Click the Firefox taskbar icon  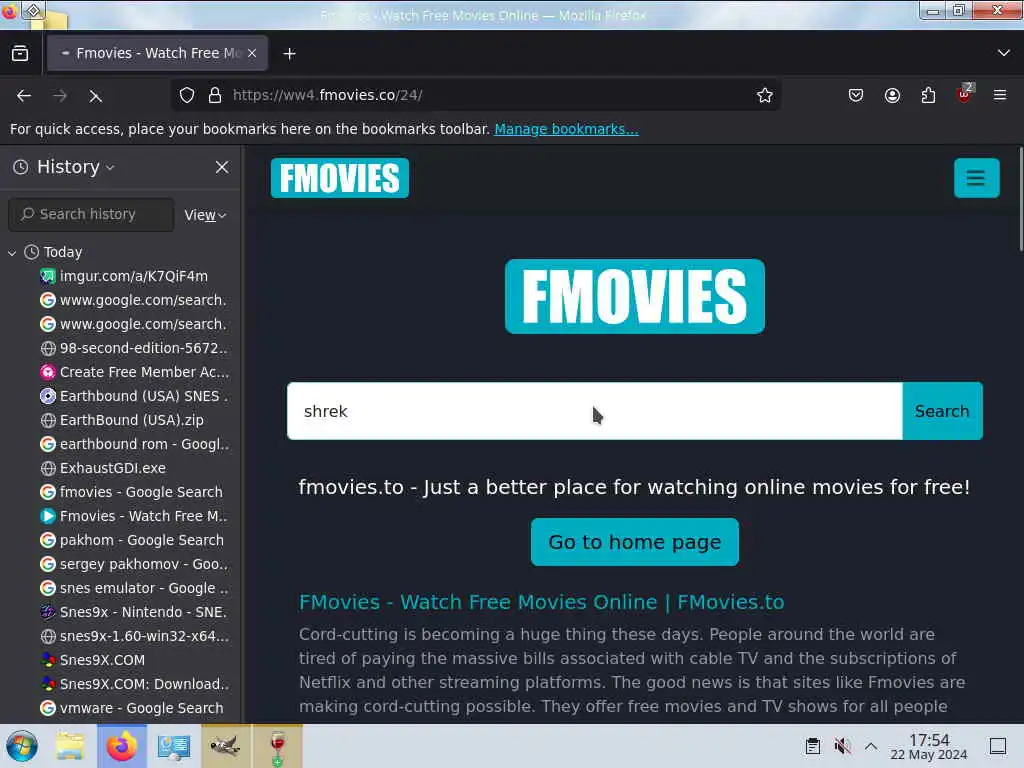point(121,746)
